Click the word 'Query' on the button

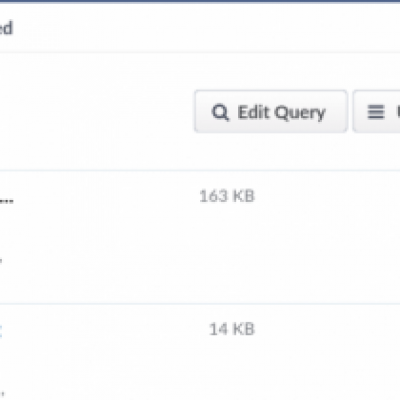pos(300,113)
